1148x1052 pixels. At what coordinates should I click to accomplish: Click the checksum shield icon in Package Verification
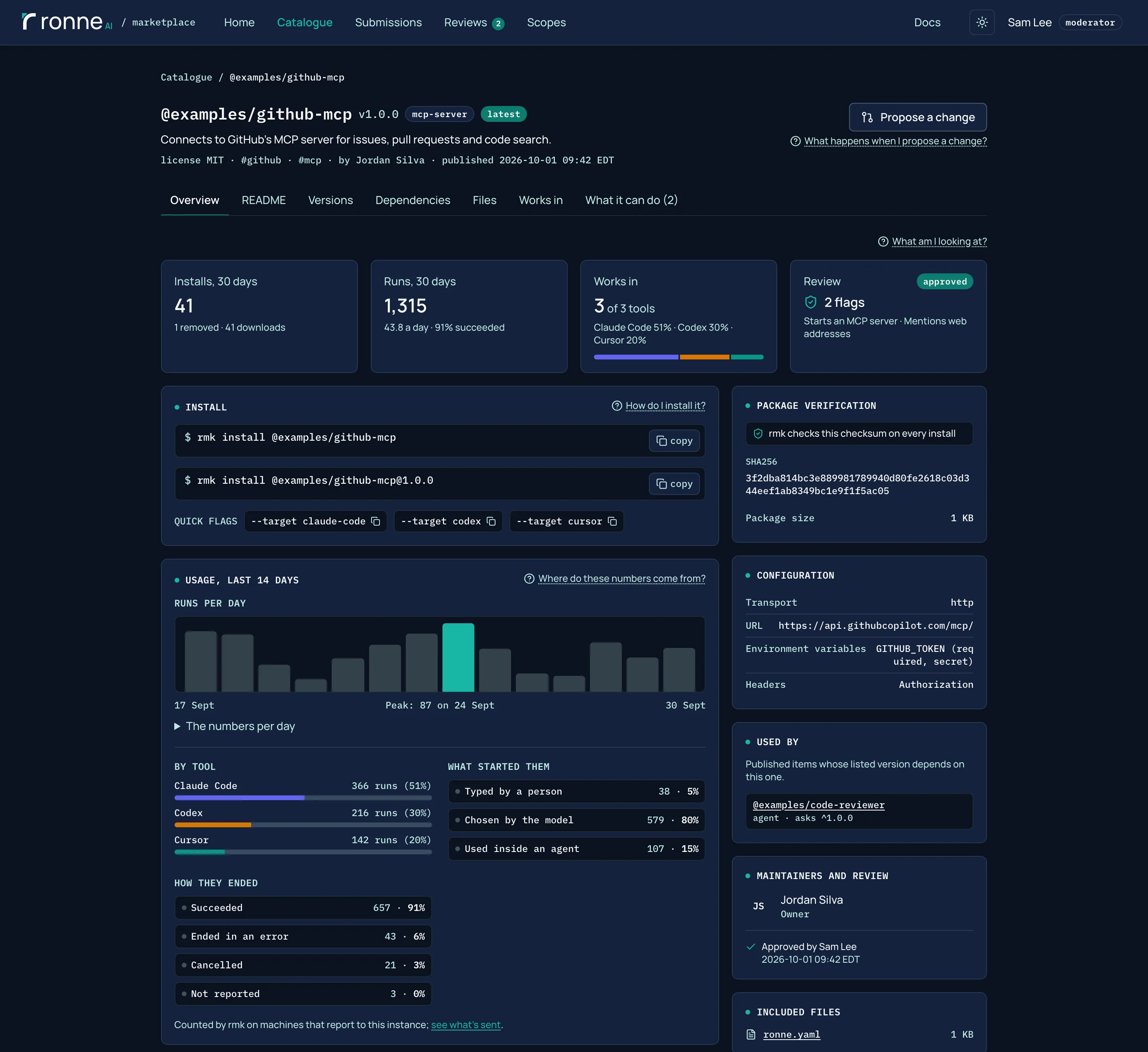758,434
